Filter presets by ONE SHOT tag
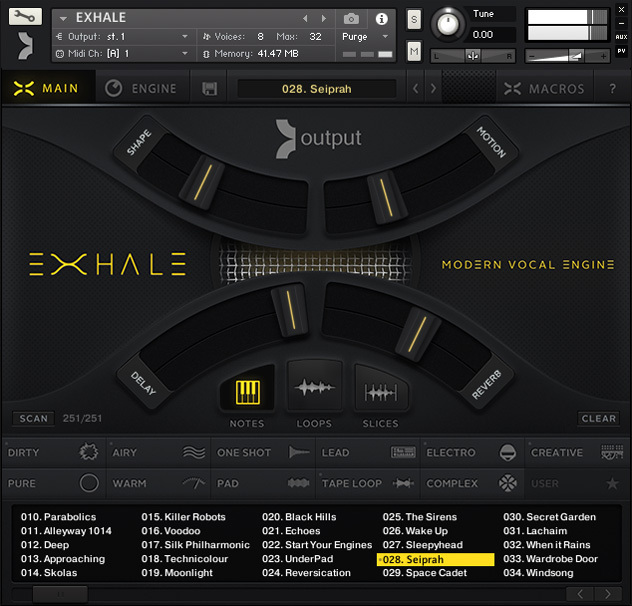 pyautogui.click(x=263, y=452)
